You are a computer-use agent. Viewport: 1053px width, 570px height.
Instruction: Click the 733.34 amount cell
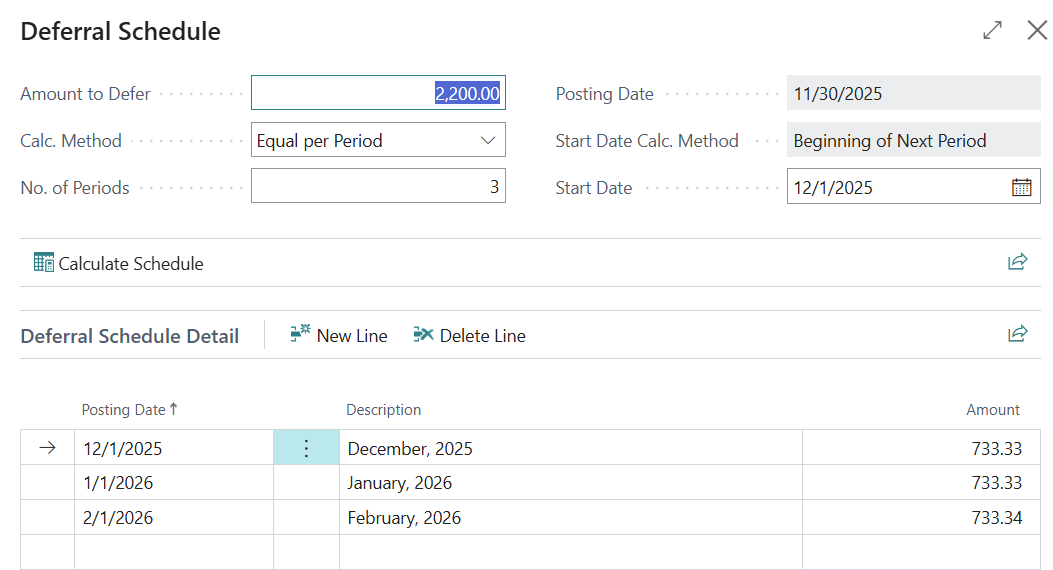click(x=920, y=518)
